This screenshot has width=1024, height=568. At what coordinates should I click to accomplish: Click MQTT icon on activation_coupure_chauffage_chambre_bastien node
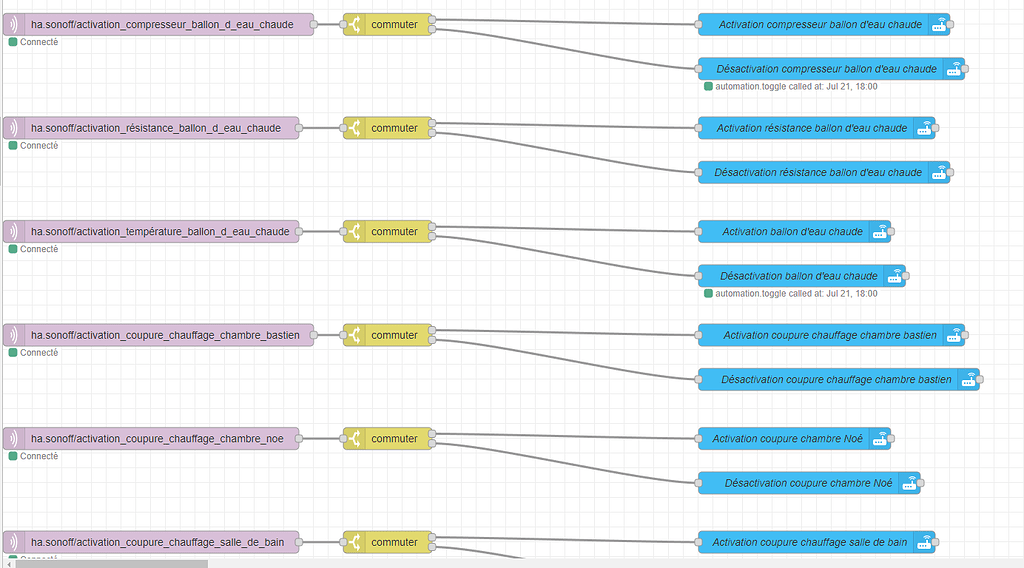tap(13, 335)
